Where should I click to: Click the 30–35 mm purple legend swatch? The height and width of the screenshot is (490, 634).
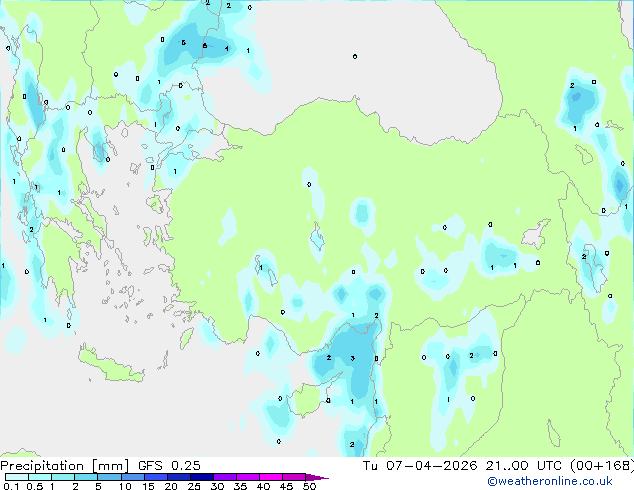[x=224, y=477]
